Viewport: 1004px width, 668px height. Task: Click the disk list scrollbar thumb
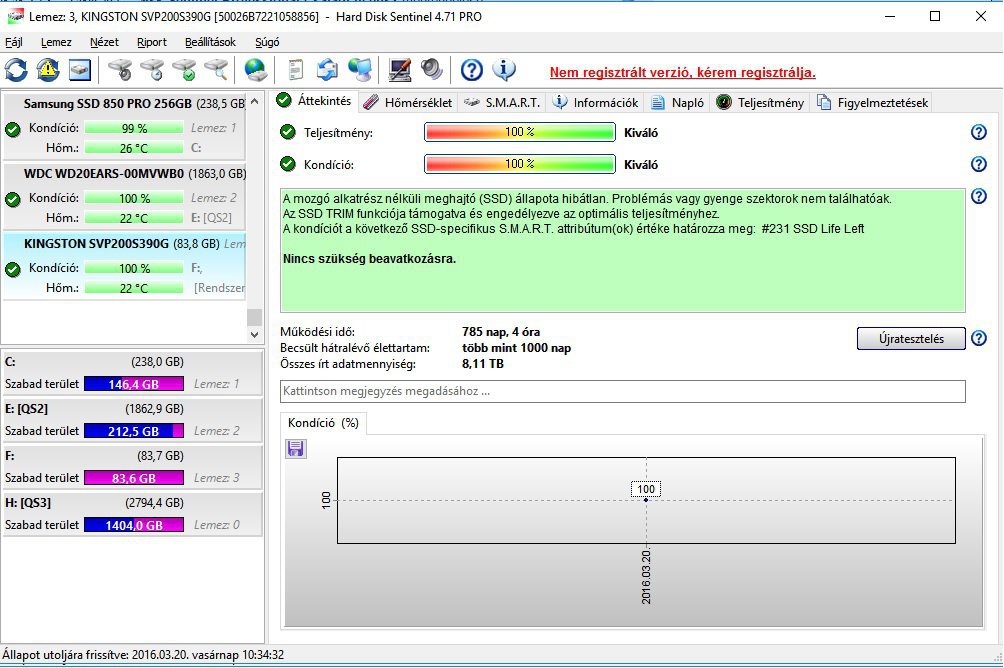[254, 317]
